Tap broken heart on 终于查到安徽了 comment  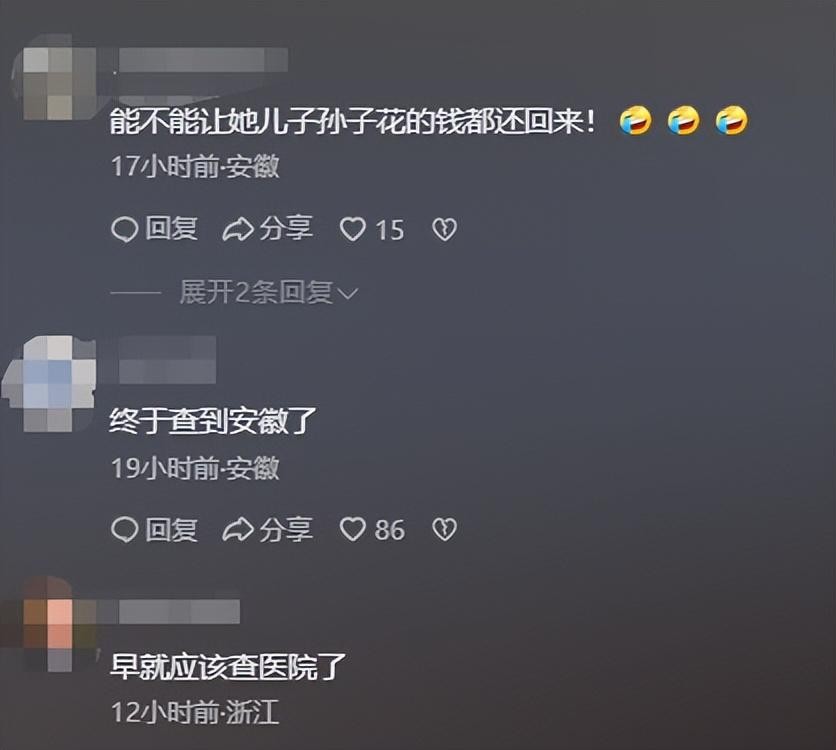[x=444, y=530]
